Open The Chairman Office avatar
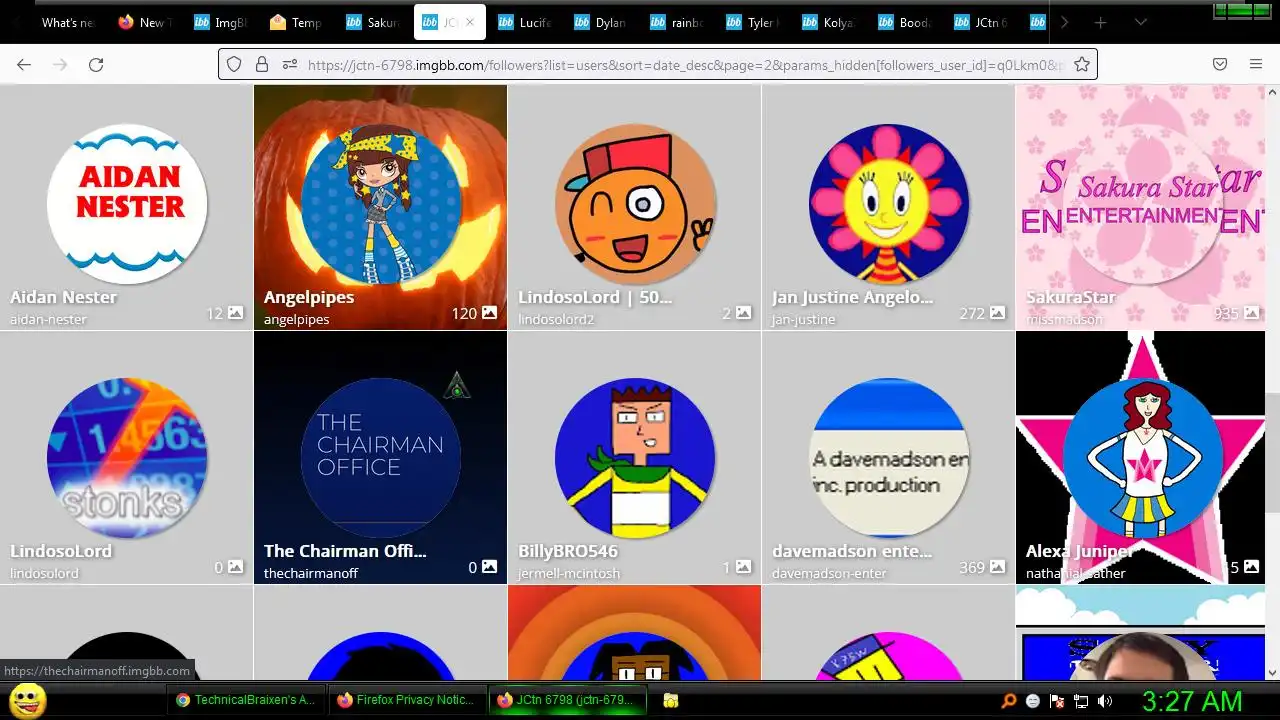Screen dimensions: 1280x720 point(381,458)
